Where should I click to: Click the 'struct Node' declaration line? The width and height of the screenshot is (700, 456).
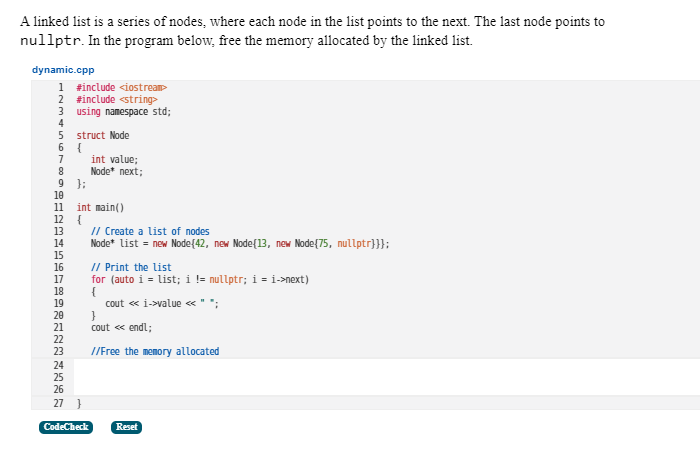103,135
